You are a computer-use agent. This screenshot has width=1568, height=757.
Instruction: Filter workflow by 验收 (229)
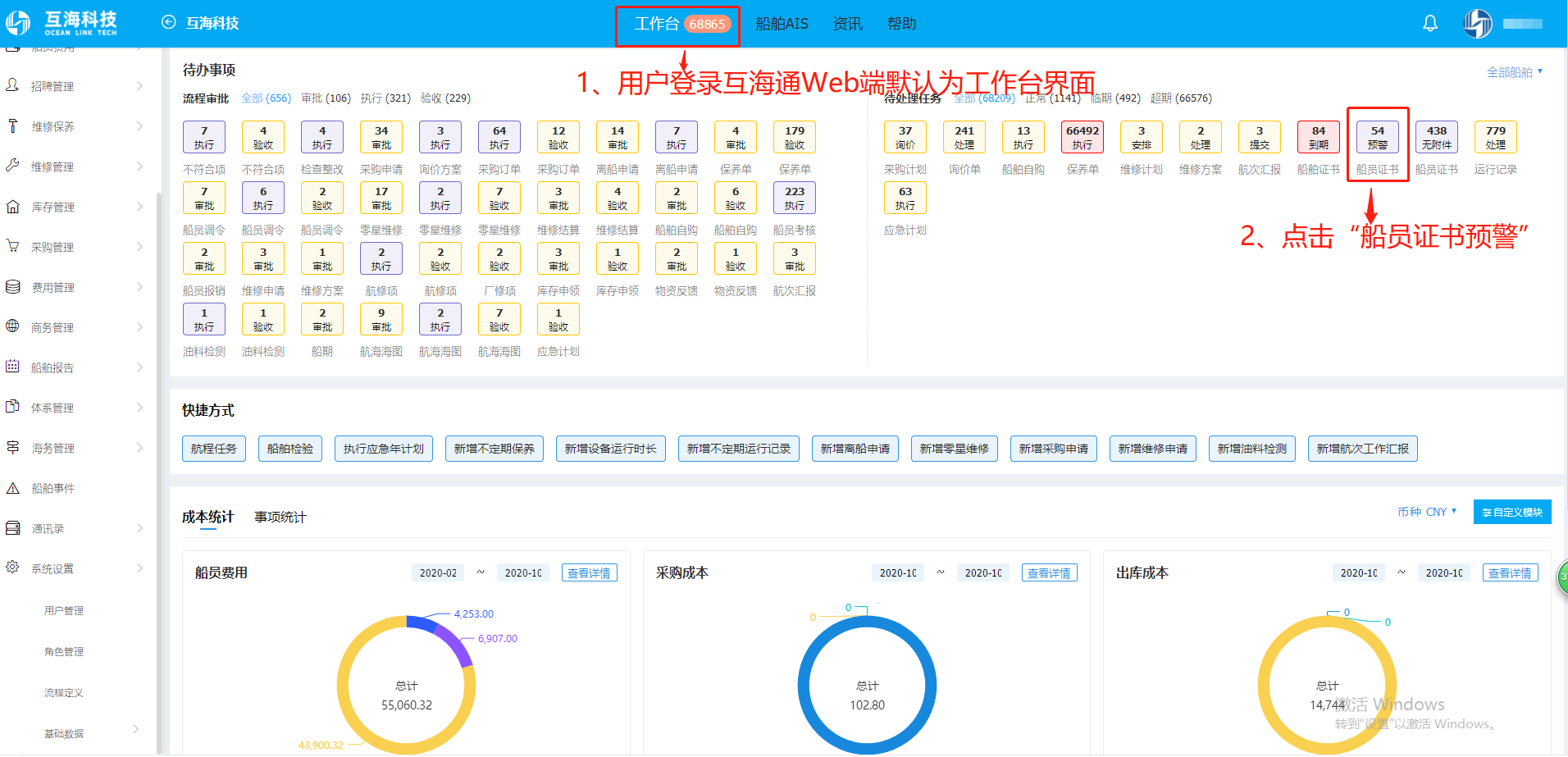coord(445,98)
